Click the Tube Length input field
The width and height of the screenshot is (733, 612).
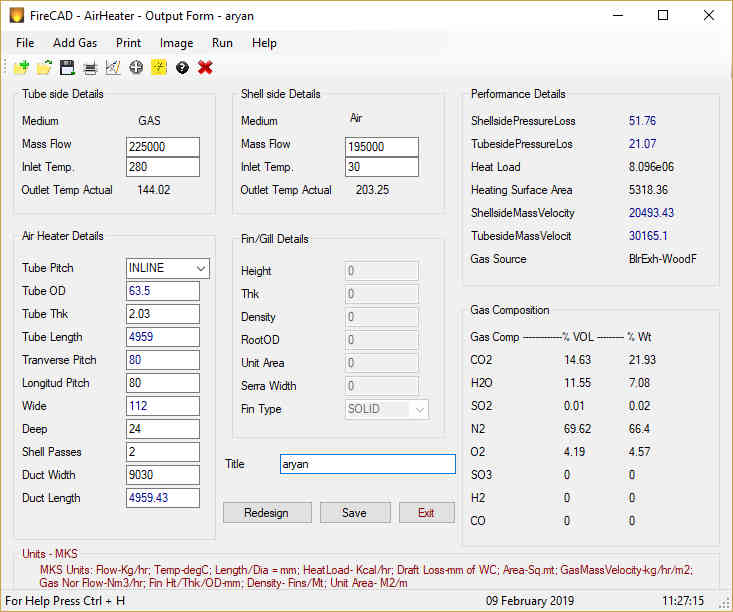pyautogui.click(x=163, y=337)
